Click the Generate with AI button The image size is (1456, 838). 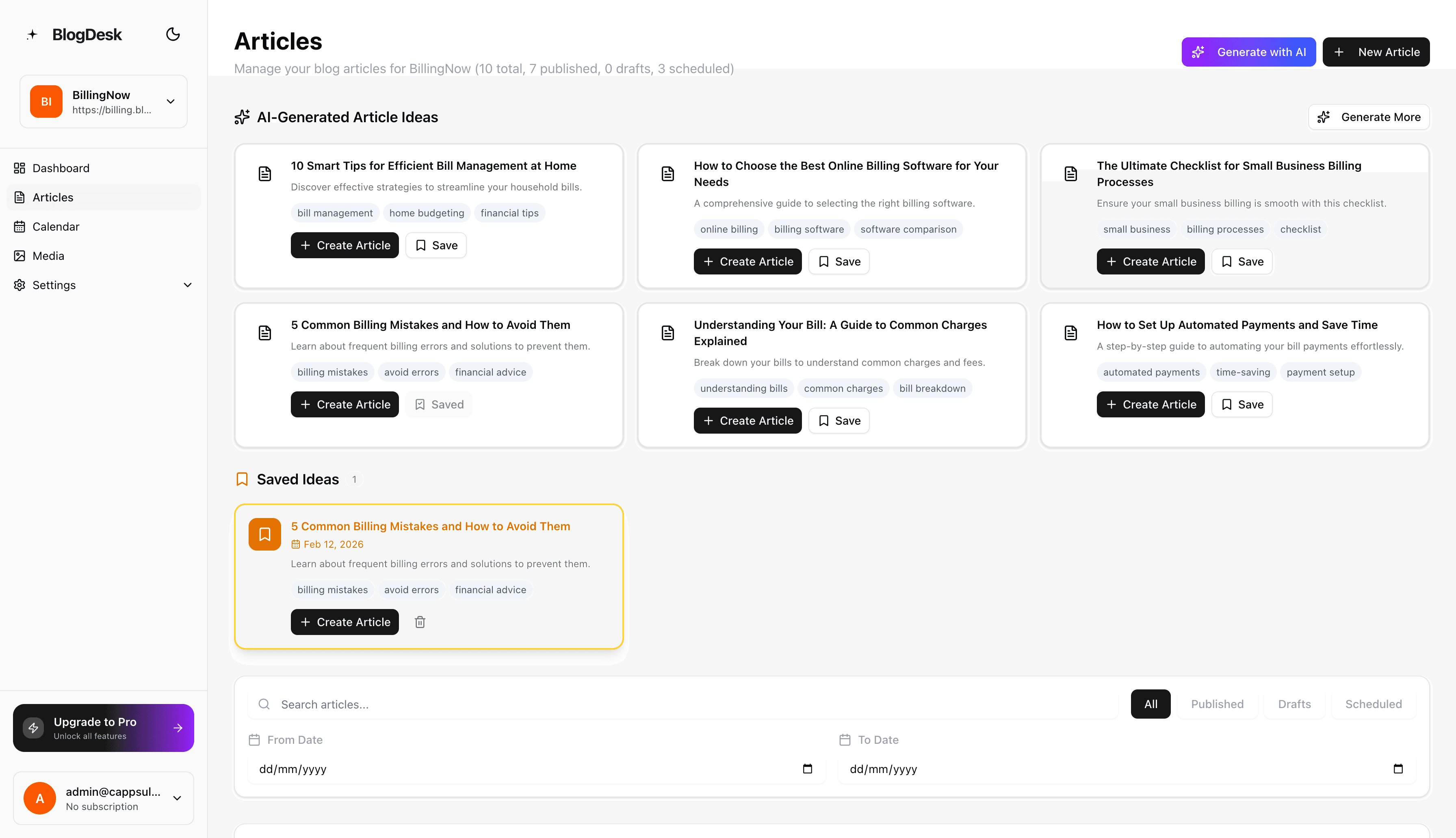point(1248,51)
